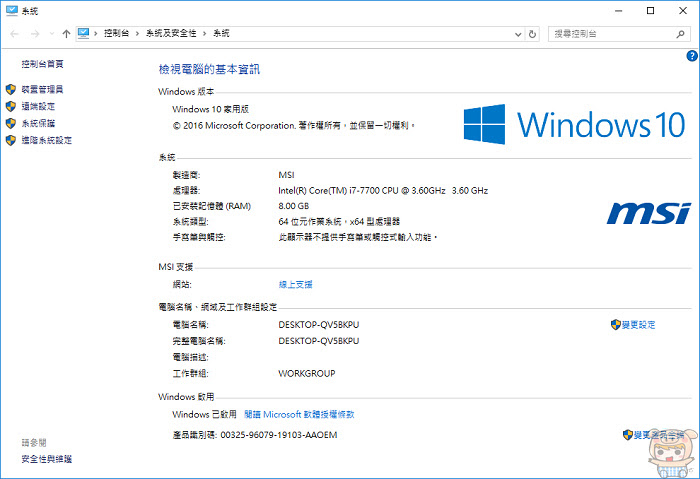Open 遠端設定 in the sidebar
This screenshot has height=479, width=700.
(x=38, y=106)
